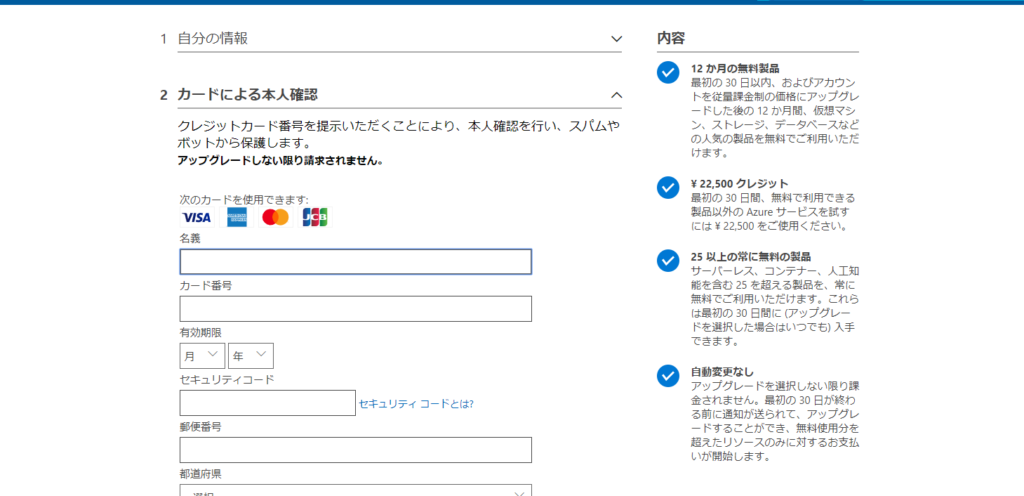The image size is (1024, 496).
Task: Click the checkmark icon beside 12 か月の無料製品
Action: coord(668,72)
